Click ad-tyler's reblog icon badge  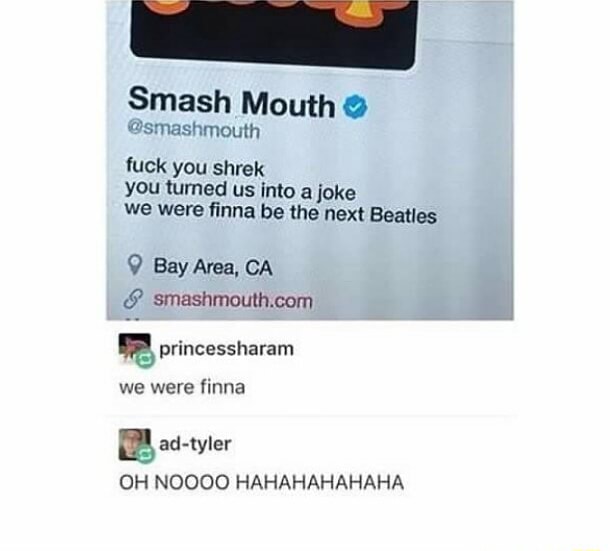[x=145, y=454]
